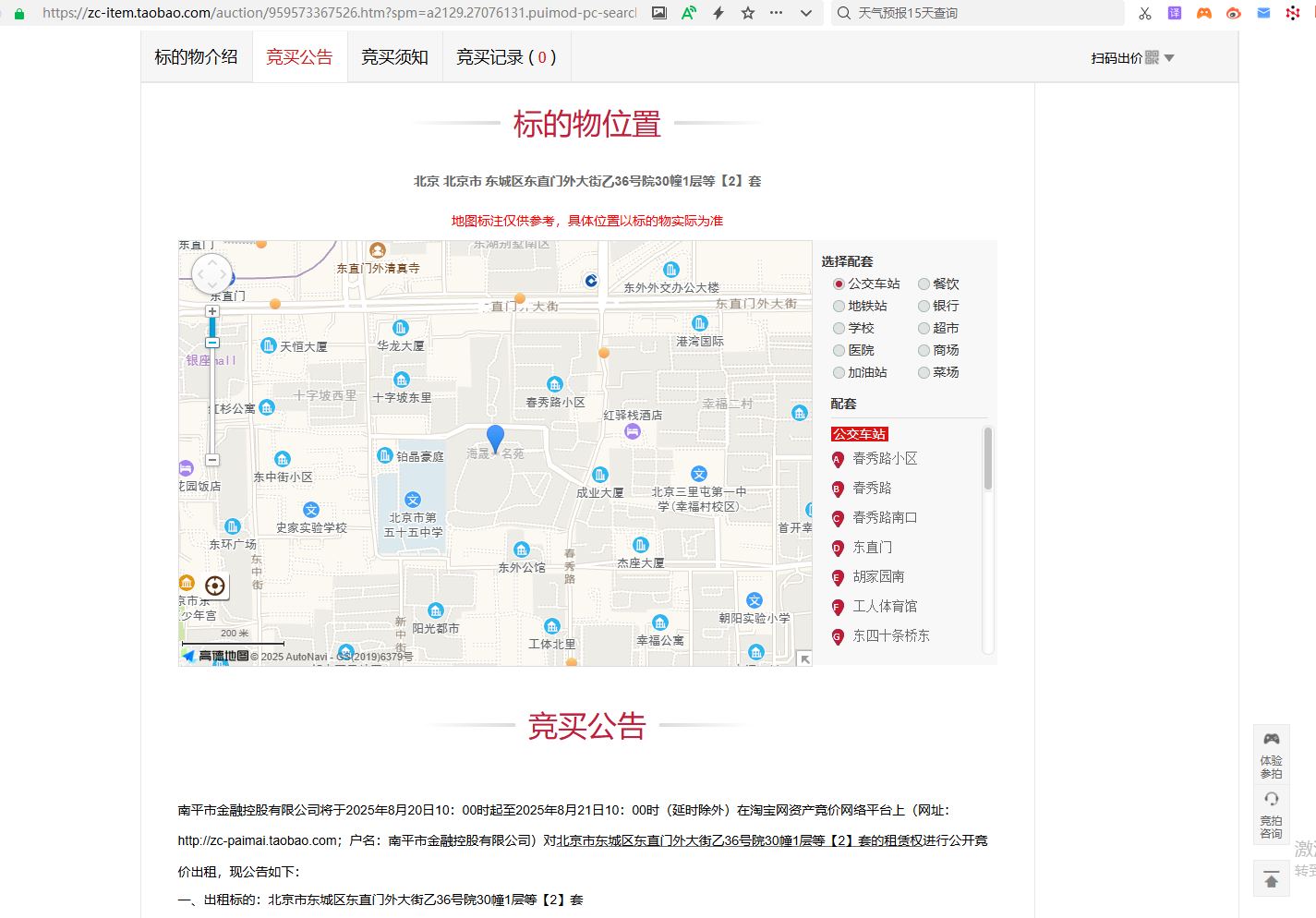Click the back-to-top arrow icon
1316x918 pixels.
(x=1271, y=879)
